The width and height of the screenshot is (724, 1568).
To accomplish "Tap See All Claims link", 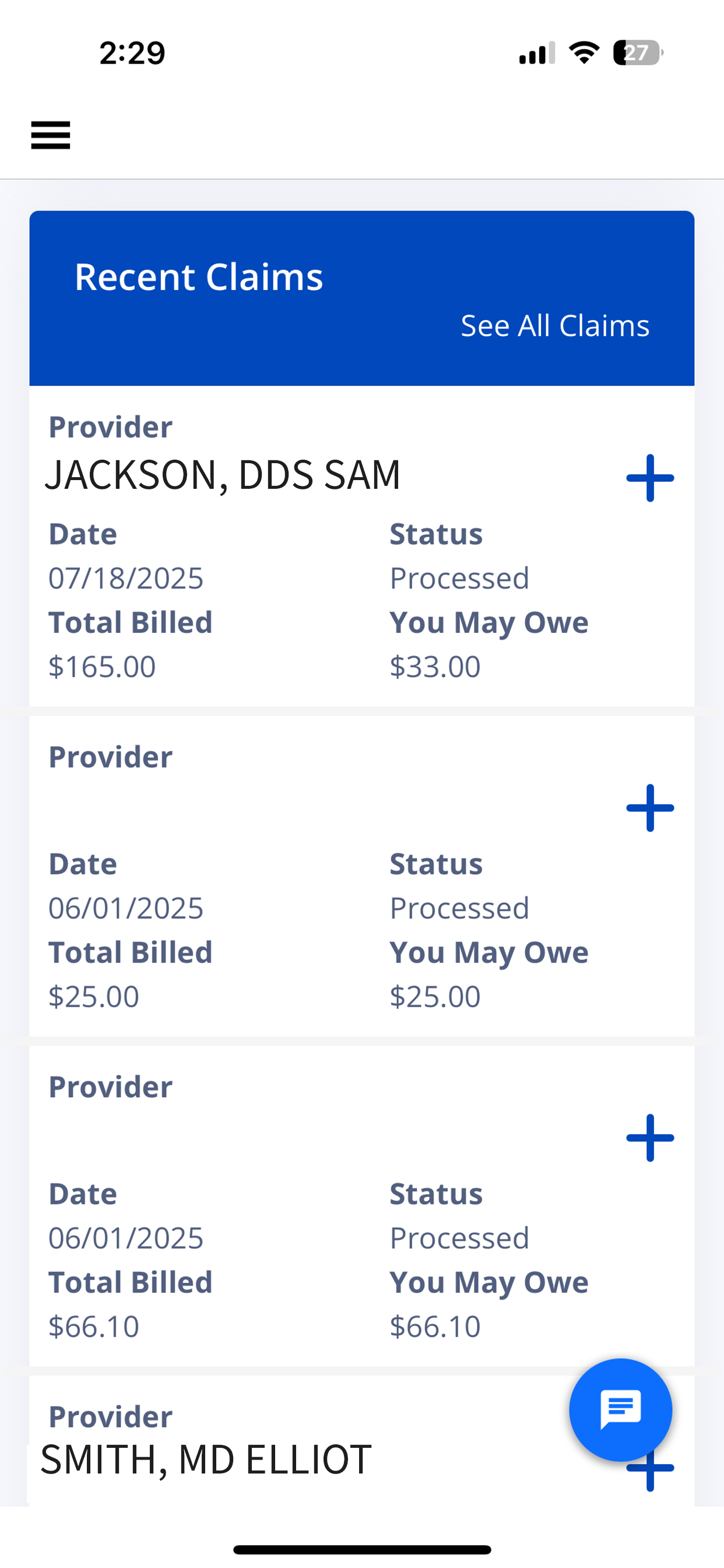I will (555, 325).
